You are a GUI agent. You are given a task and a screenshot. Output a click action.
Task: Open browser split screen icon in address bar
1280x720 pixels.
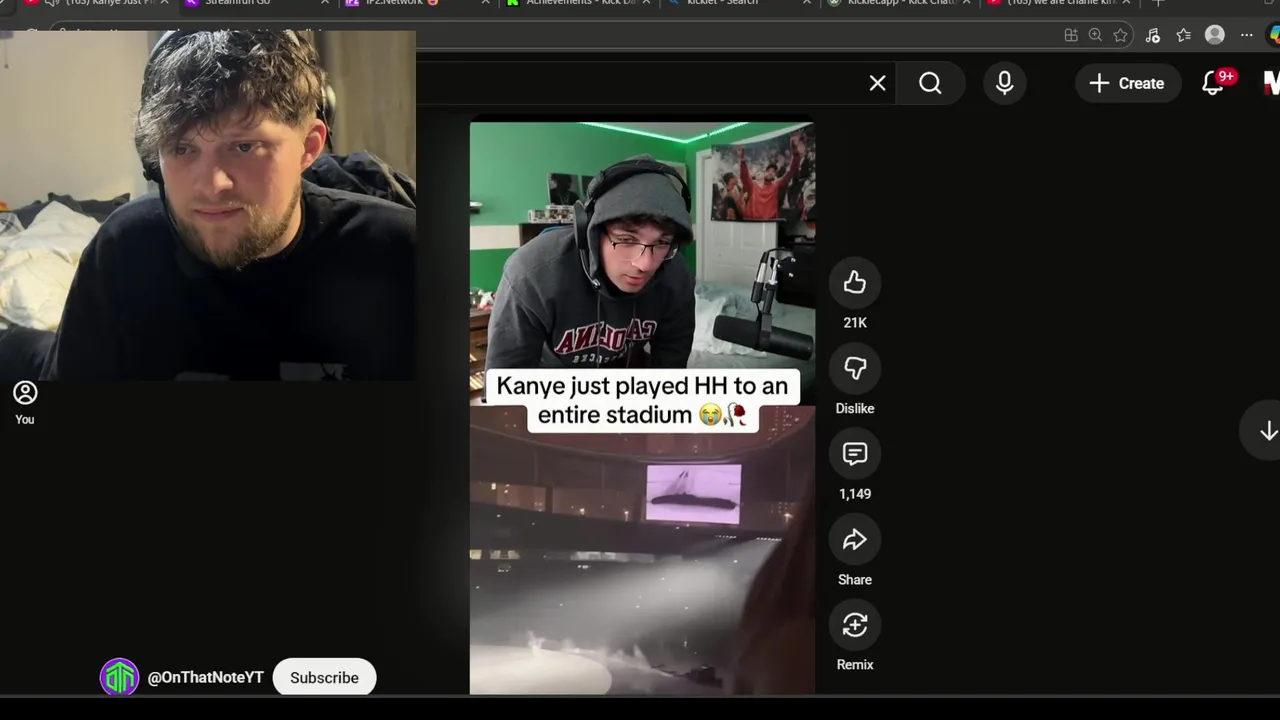tap(1071, 35)
